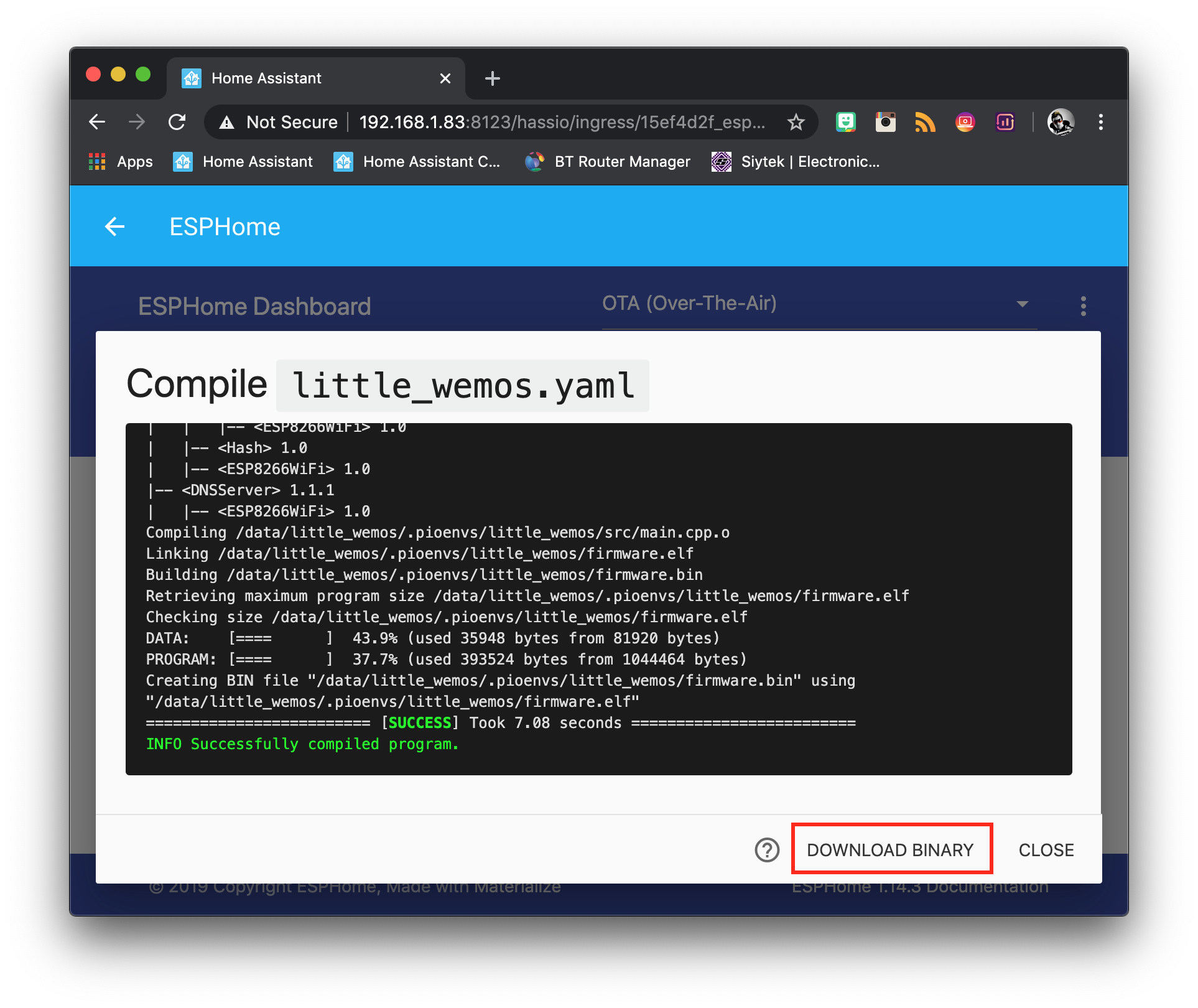Open the Bitmoji extension
This screenshot has height=1008, width=1198.
tap(846, 122)
